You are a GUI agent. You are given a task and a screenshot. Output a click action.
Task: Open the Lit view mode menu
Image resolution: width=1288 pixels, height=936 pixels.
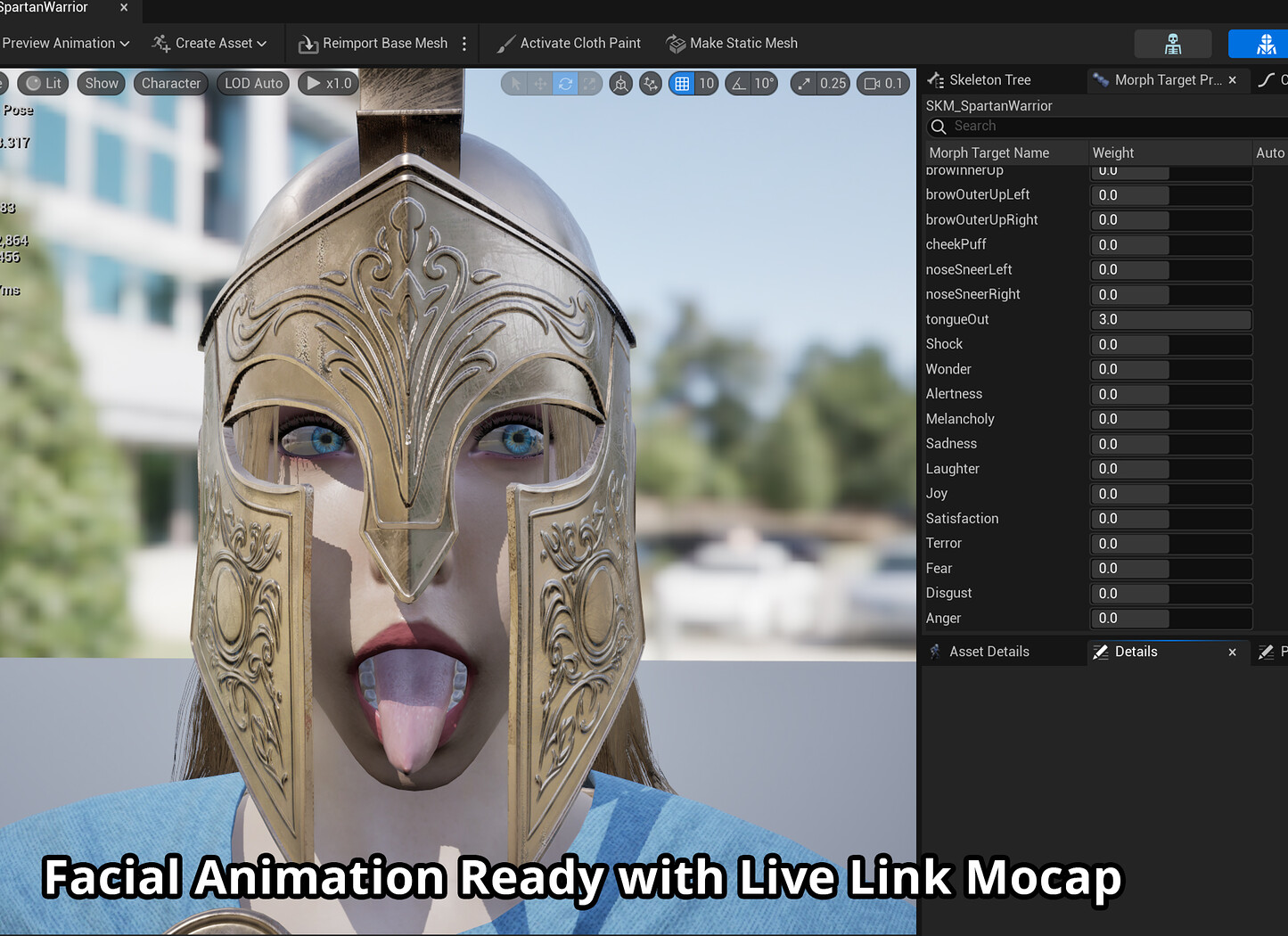43,83
